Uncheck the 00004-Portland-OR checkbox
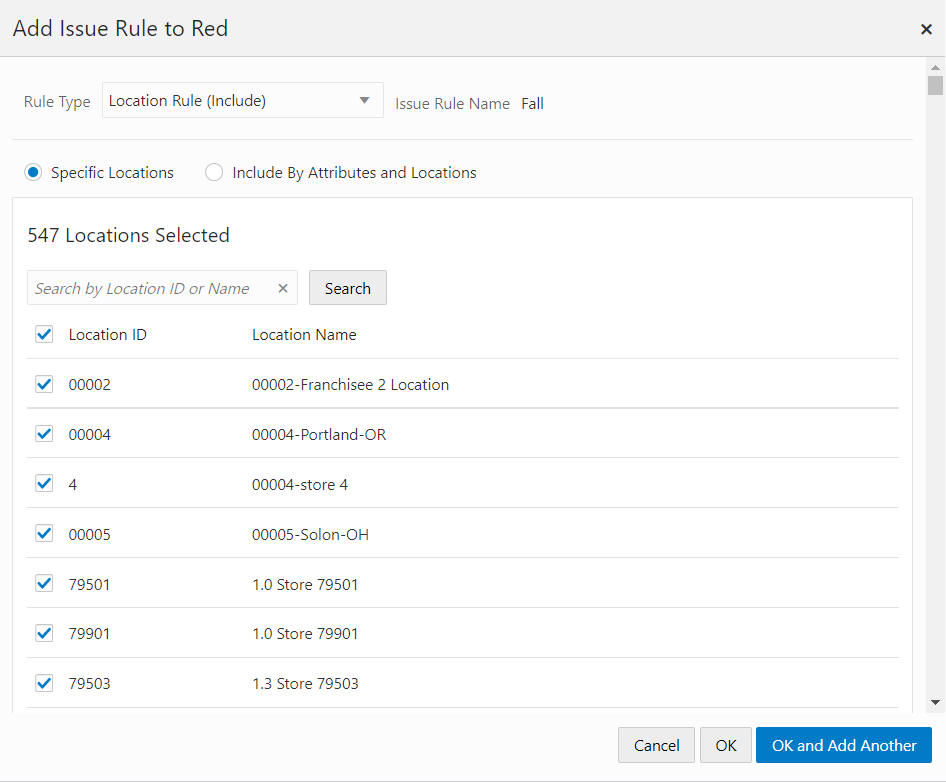Viewport: 946px width, 782px height. pos(44,434)
